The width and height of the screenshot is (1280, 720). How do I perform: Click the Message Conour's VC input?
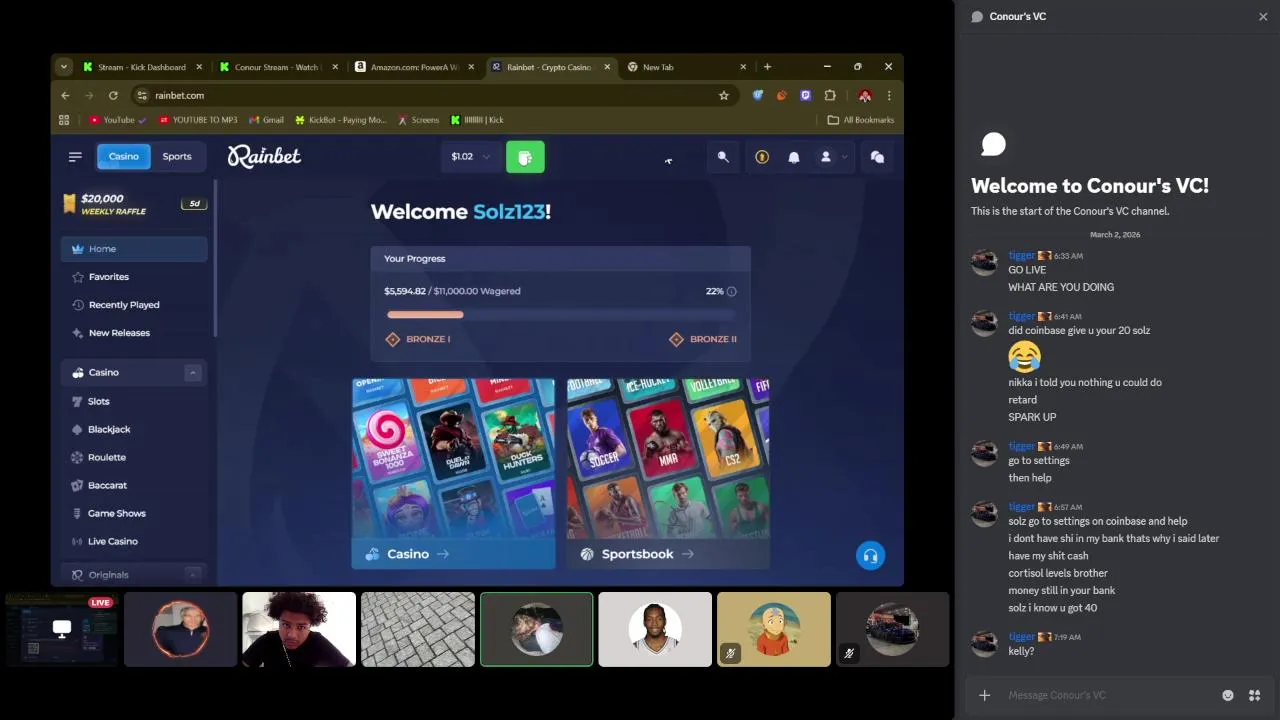(1110, 695)
